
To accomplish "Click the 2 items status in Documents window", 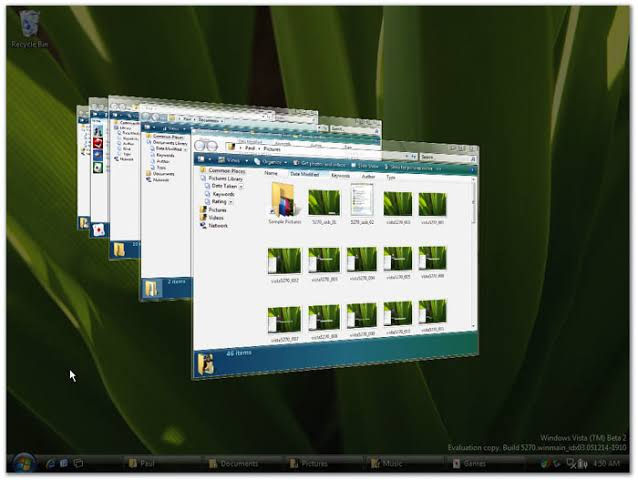I will pyautogui.click(x=176, y=281).
